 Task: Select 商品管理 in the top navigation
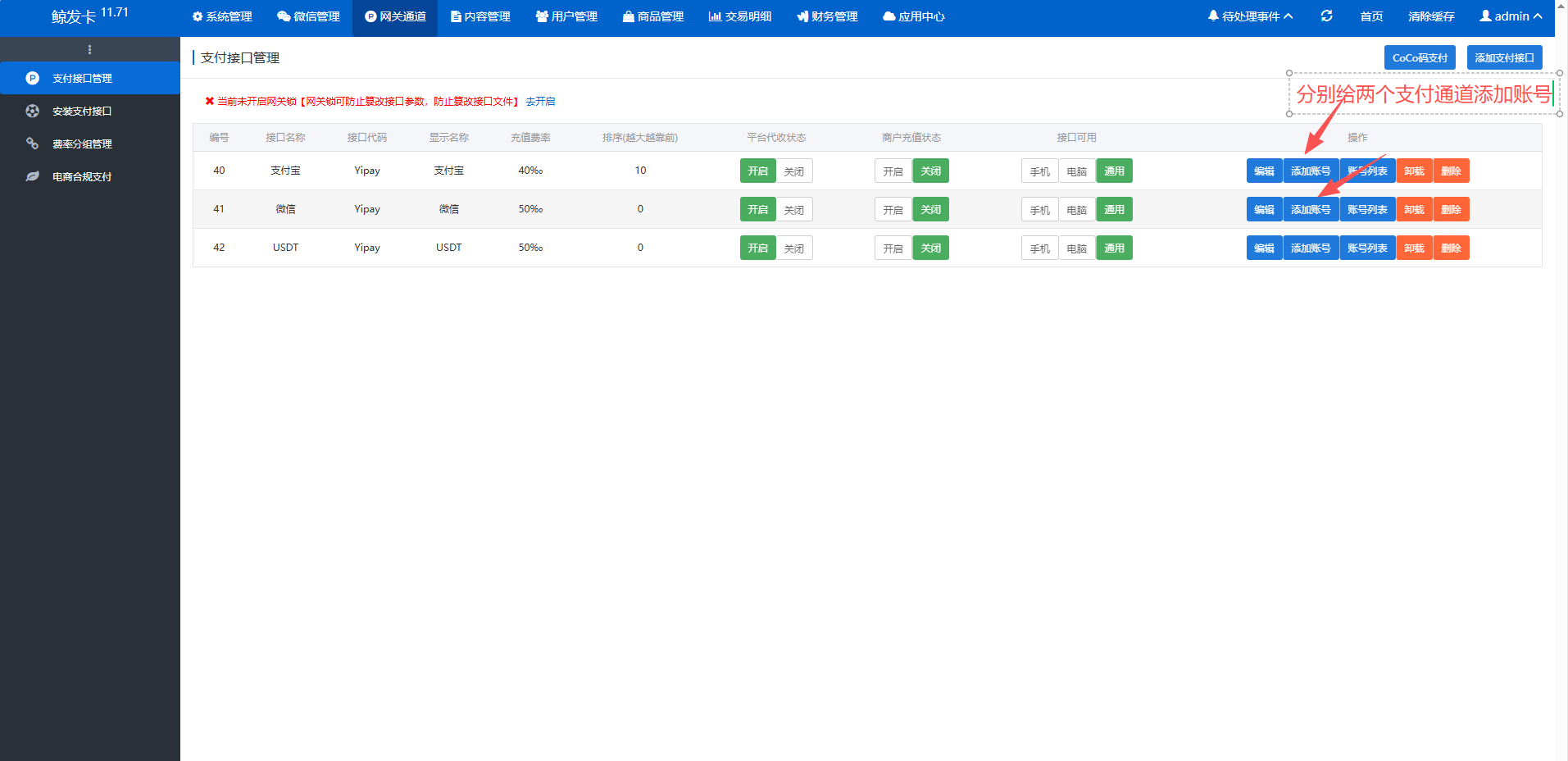pyautogui.click(x=652, y=16)
